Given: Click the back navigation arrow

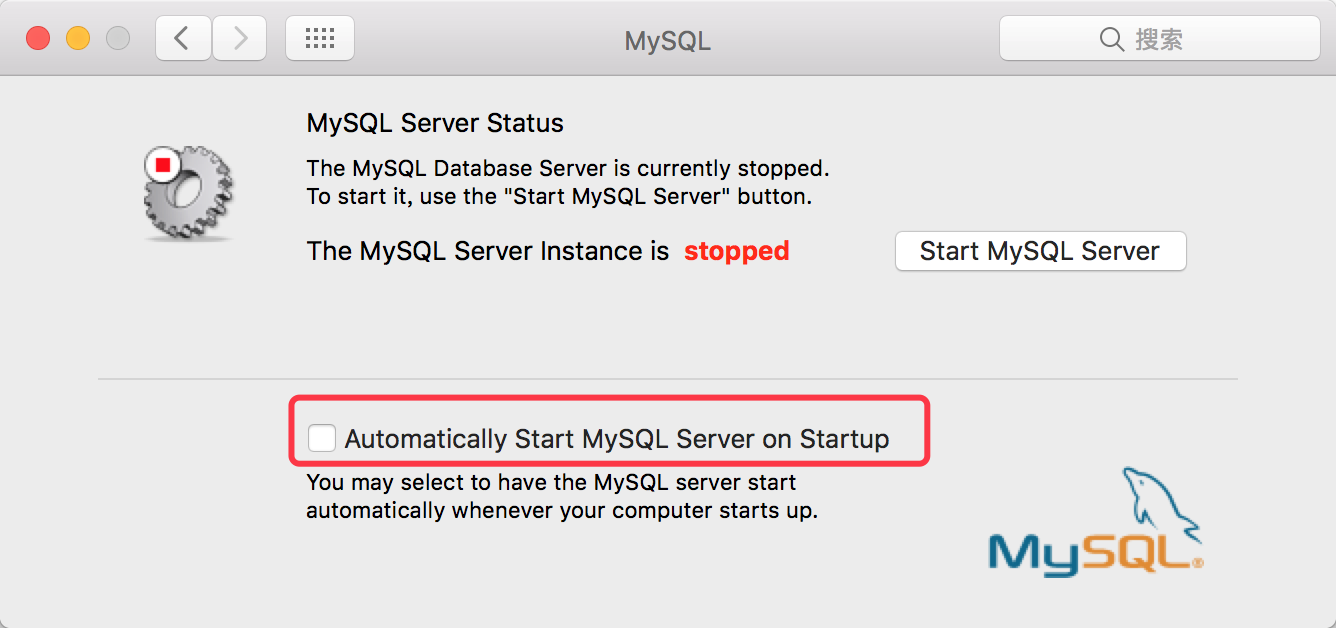Looking at the screenshot, I should tap(182, 39).
